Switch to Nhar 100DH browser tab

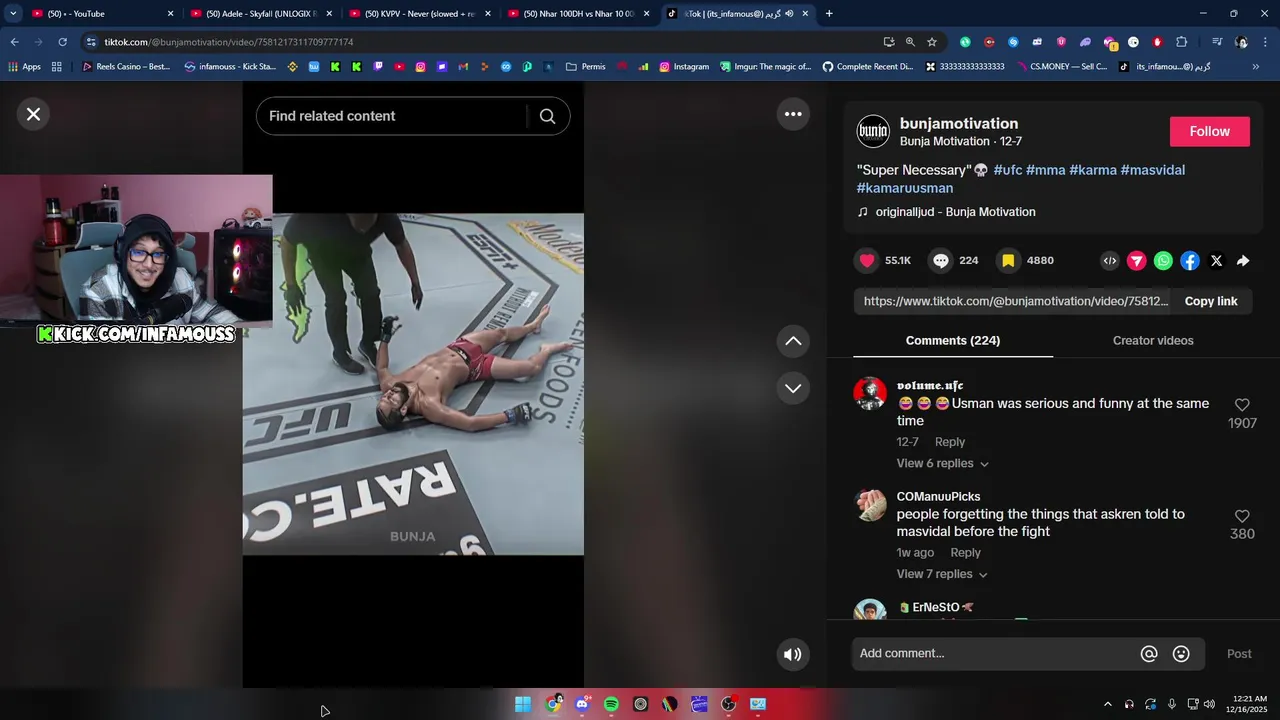(578, 14)
